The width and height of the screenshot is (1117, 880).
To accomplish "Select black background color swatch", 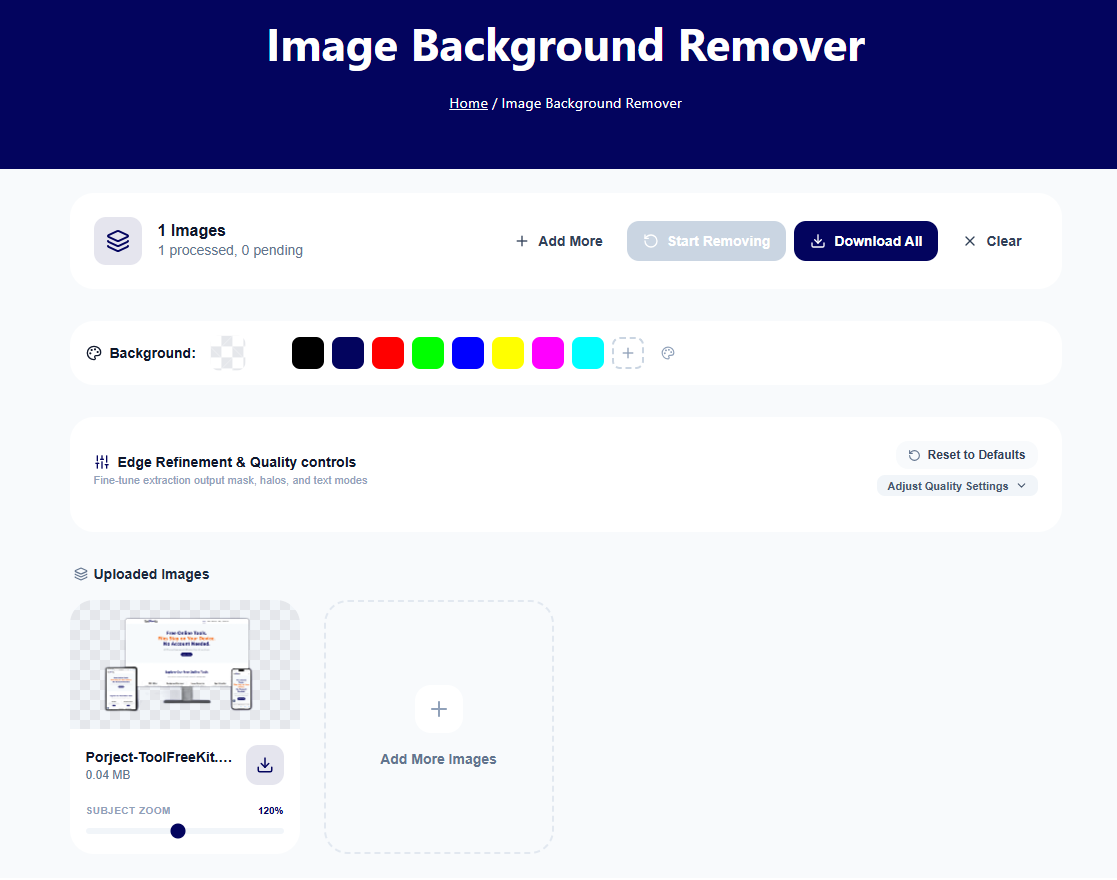I will click(308, 353).
